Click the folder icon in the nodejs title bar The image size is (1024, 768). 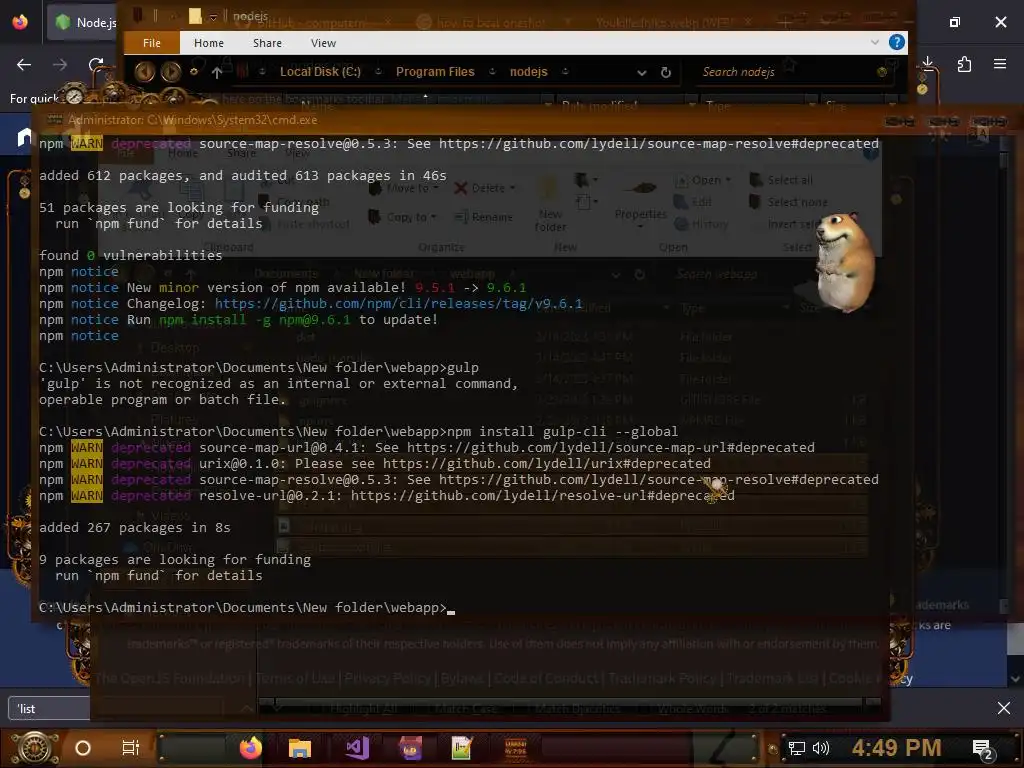coord(195,16)
